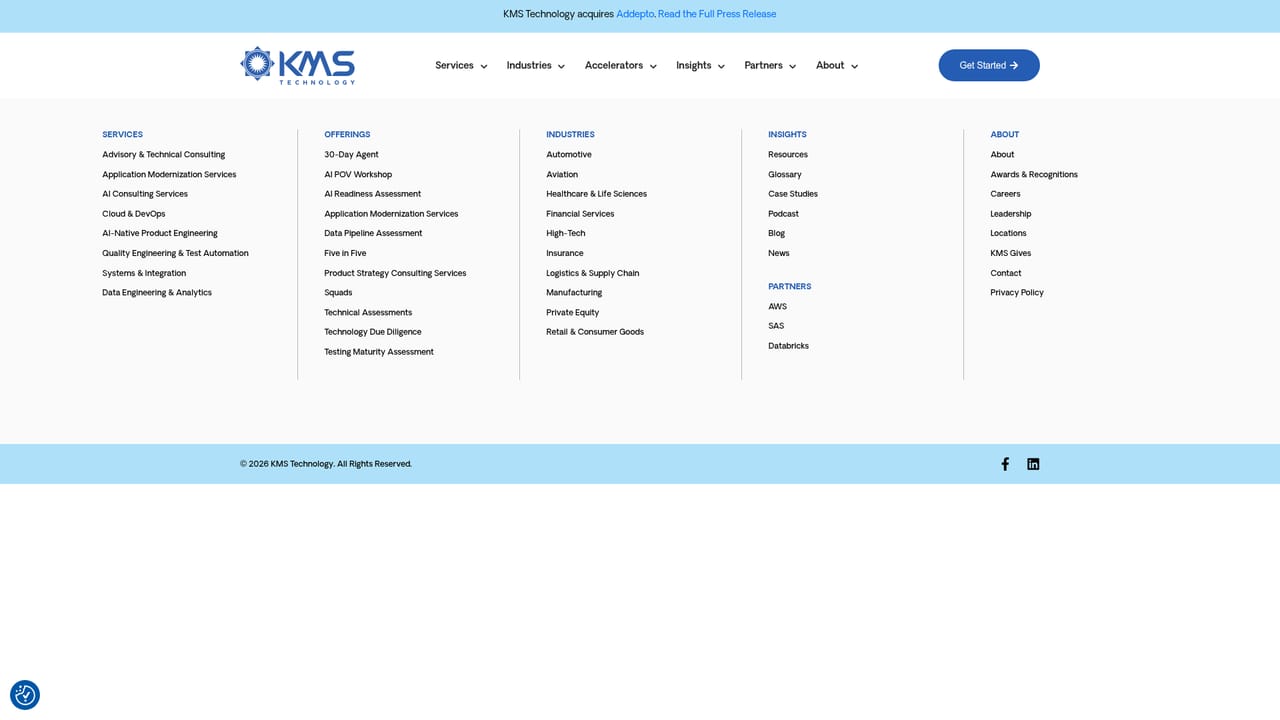Image resolution: width=1280 pixels, height=720 pixels.
Task: Open the LinkedIn page icon
Action: (1033, 464)
